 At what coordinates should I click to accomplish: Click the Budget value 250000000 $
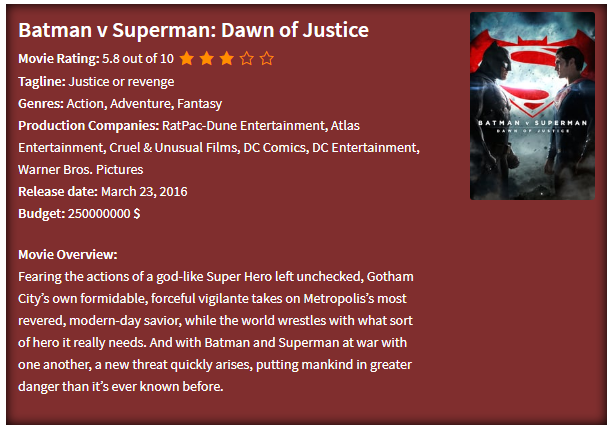[104, 214]
